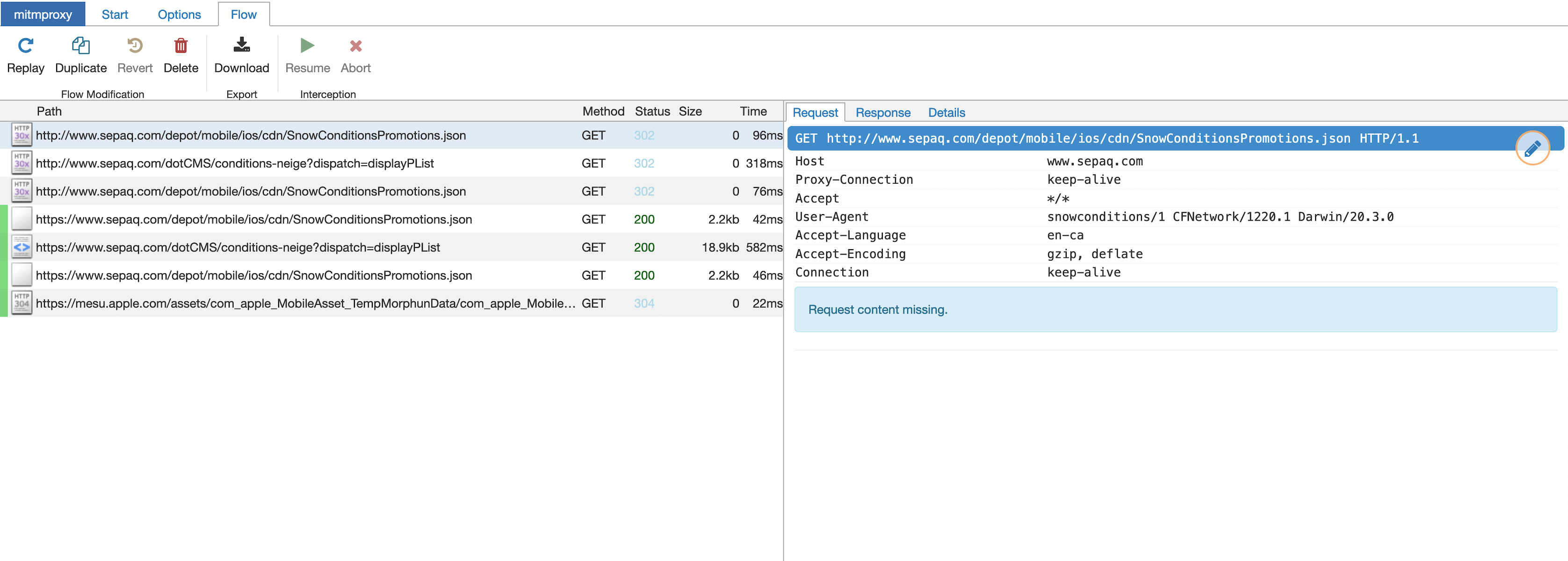Click the Accept header value */*
The image size is (1568, 561).
coord(1058,198)
